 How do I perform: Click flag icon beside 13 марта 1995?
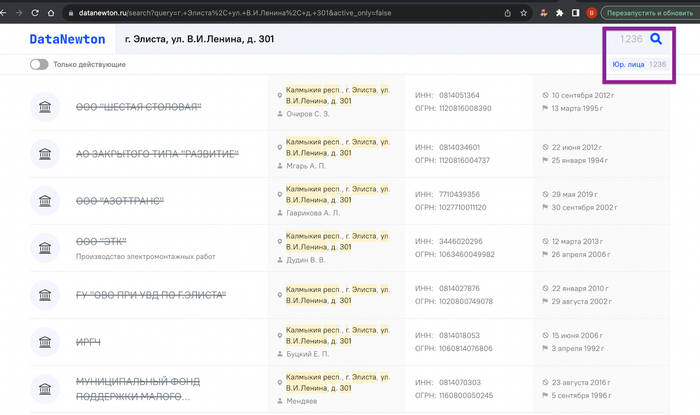click(545, 108)
